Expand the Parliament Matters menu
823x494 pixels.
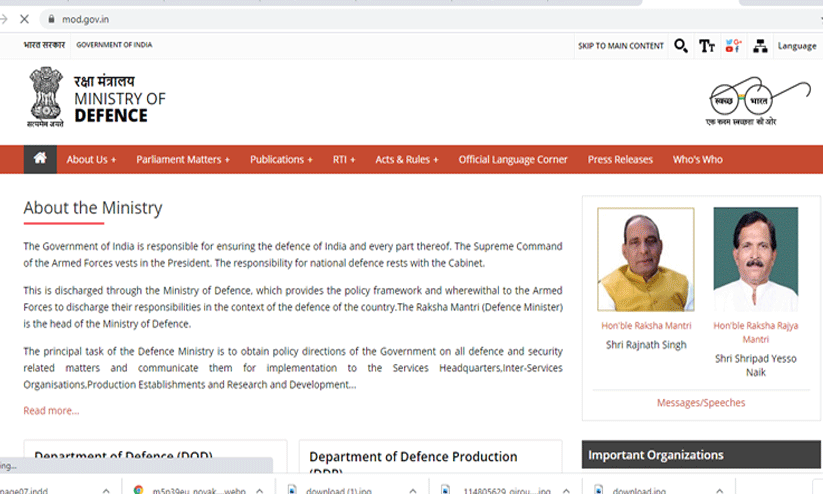[x=183, y=160]
